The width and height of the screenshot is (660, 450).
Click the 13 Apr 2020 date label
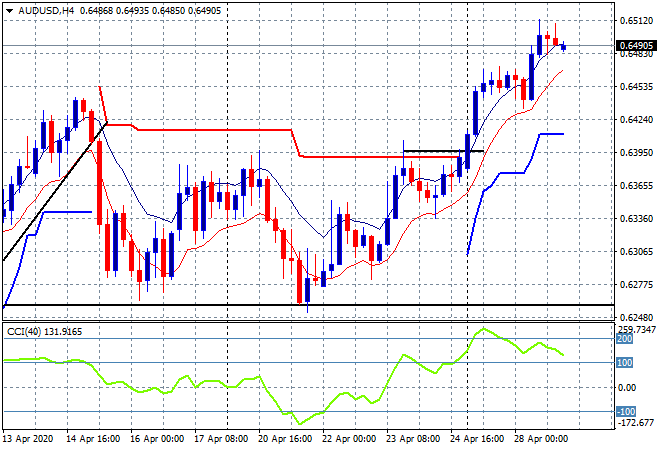[28, 439]
